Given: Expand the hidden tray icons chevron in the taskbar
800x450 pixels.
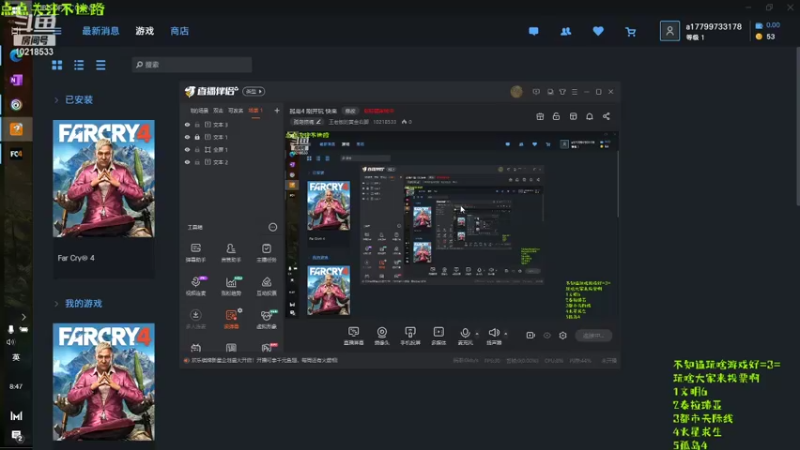Looking at the screenshot, I should point(23,317).
